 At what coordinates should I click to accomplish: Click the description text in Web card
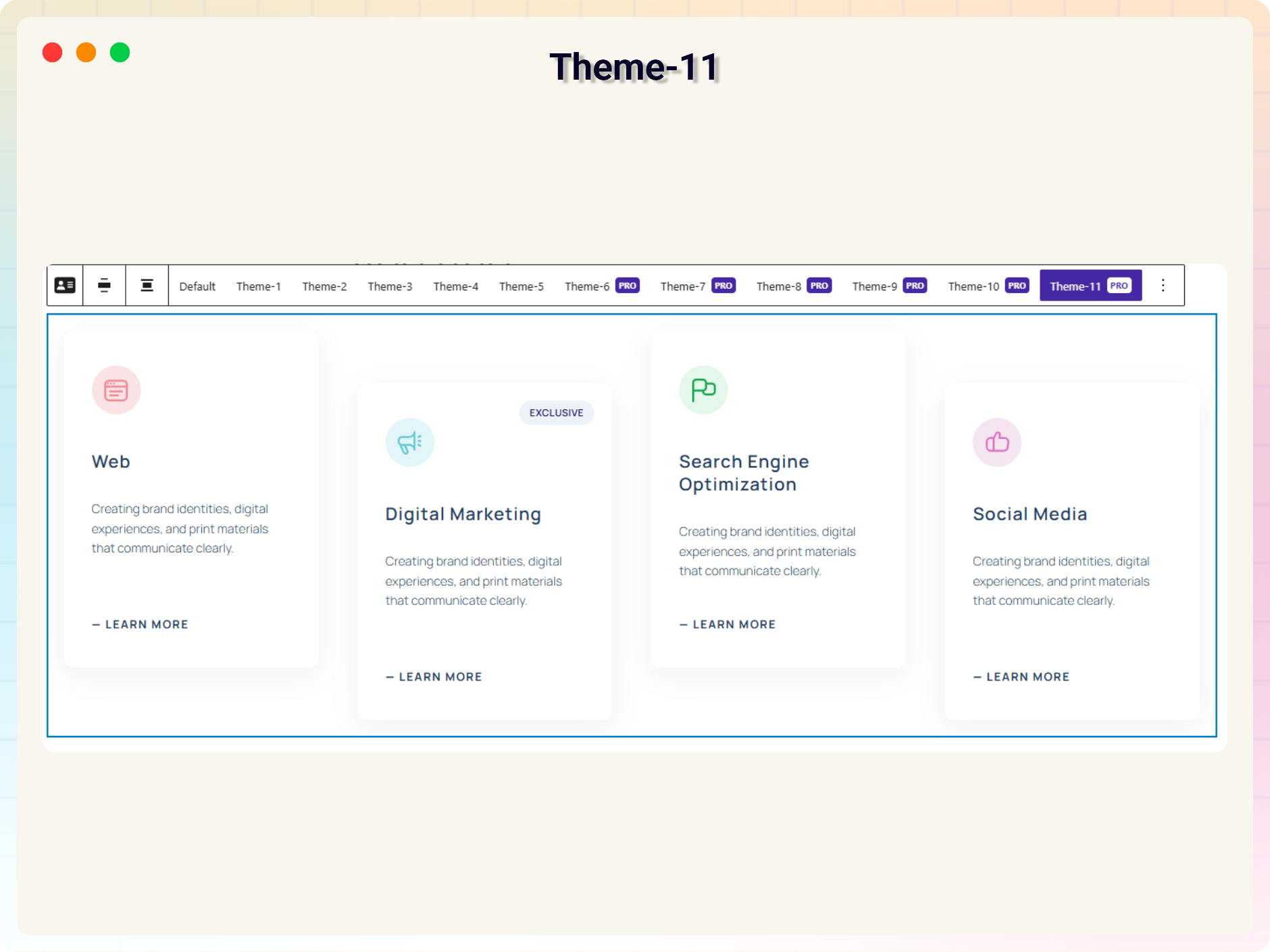point(180,529)
